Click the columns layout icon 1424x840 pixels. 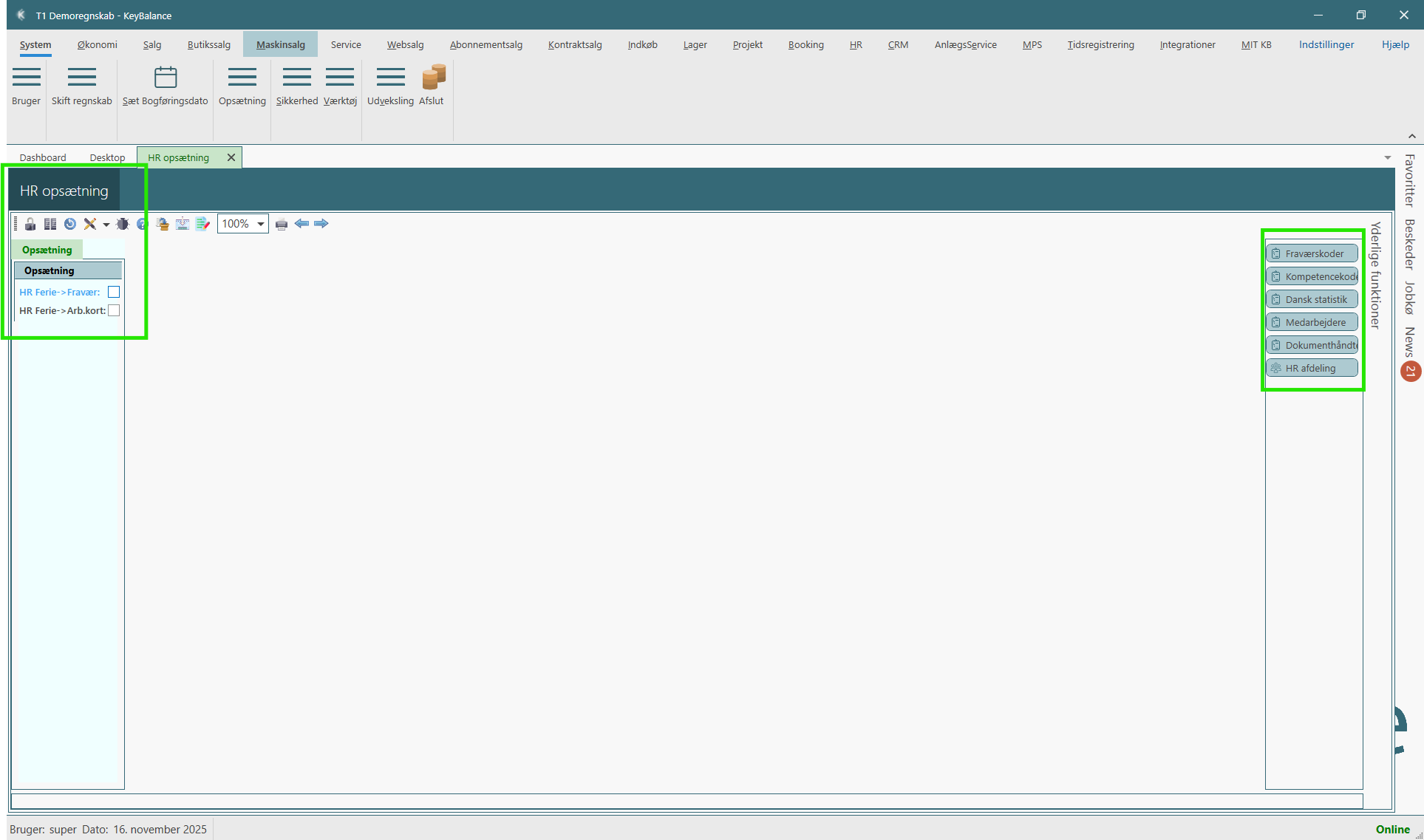tap(50, 224)
